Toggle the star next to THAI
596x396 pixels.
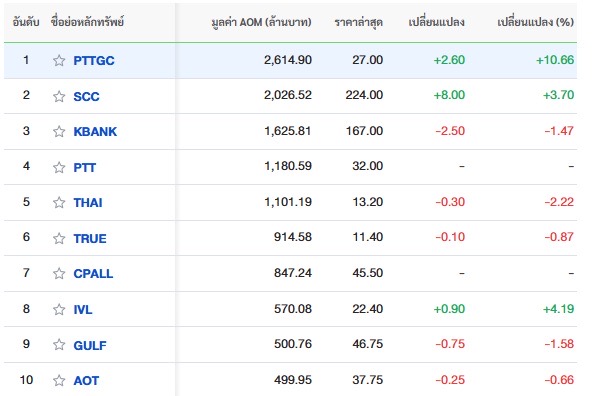59,203
